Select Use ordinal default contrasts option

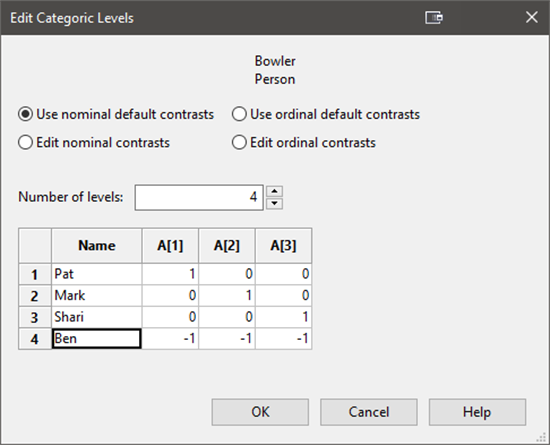click(x=326, y=114)
